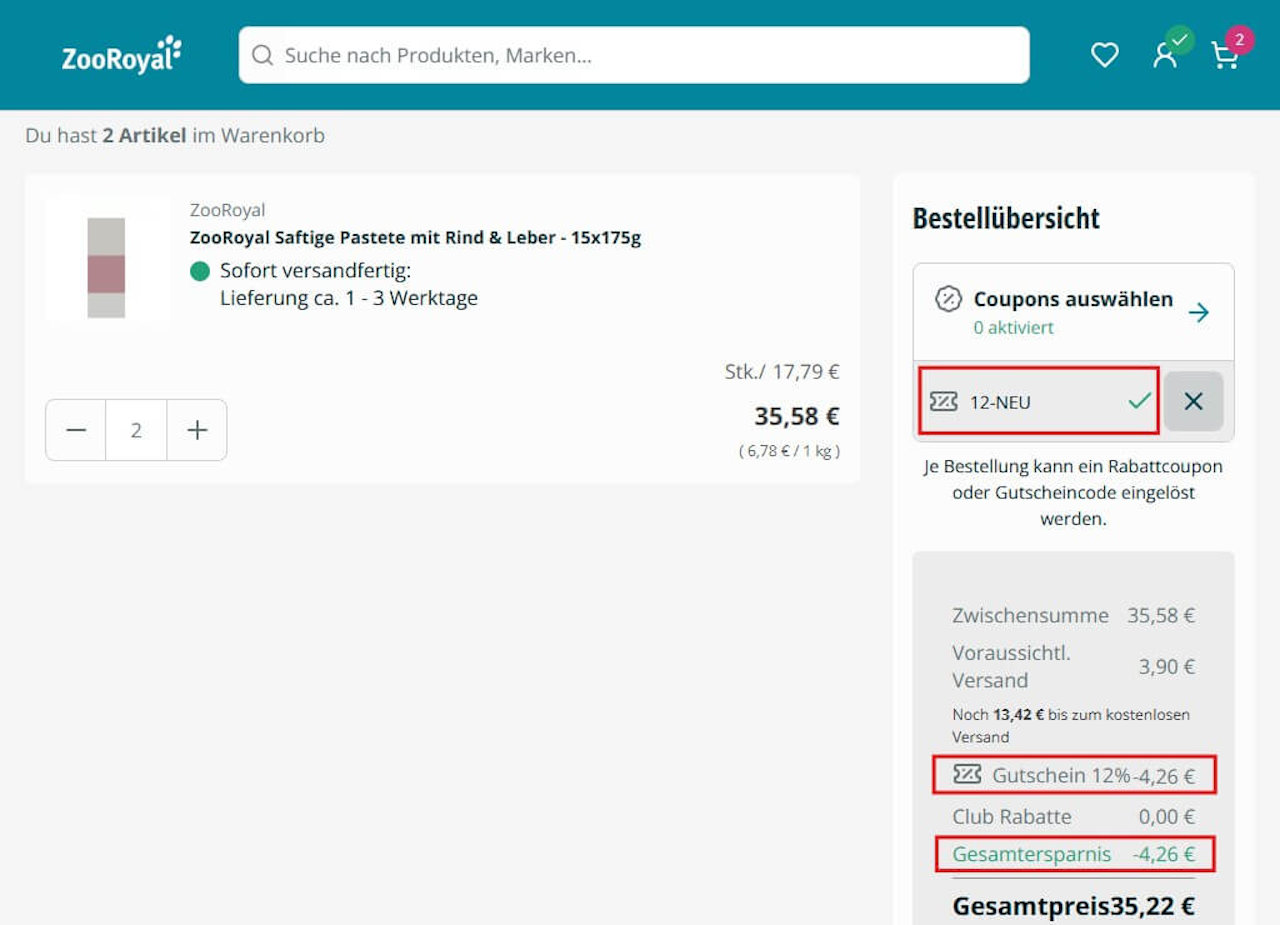Click the item price 35,58 €
The width and height of the screenshot is (1280, 925).
(796, 416)
